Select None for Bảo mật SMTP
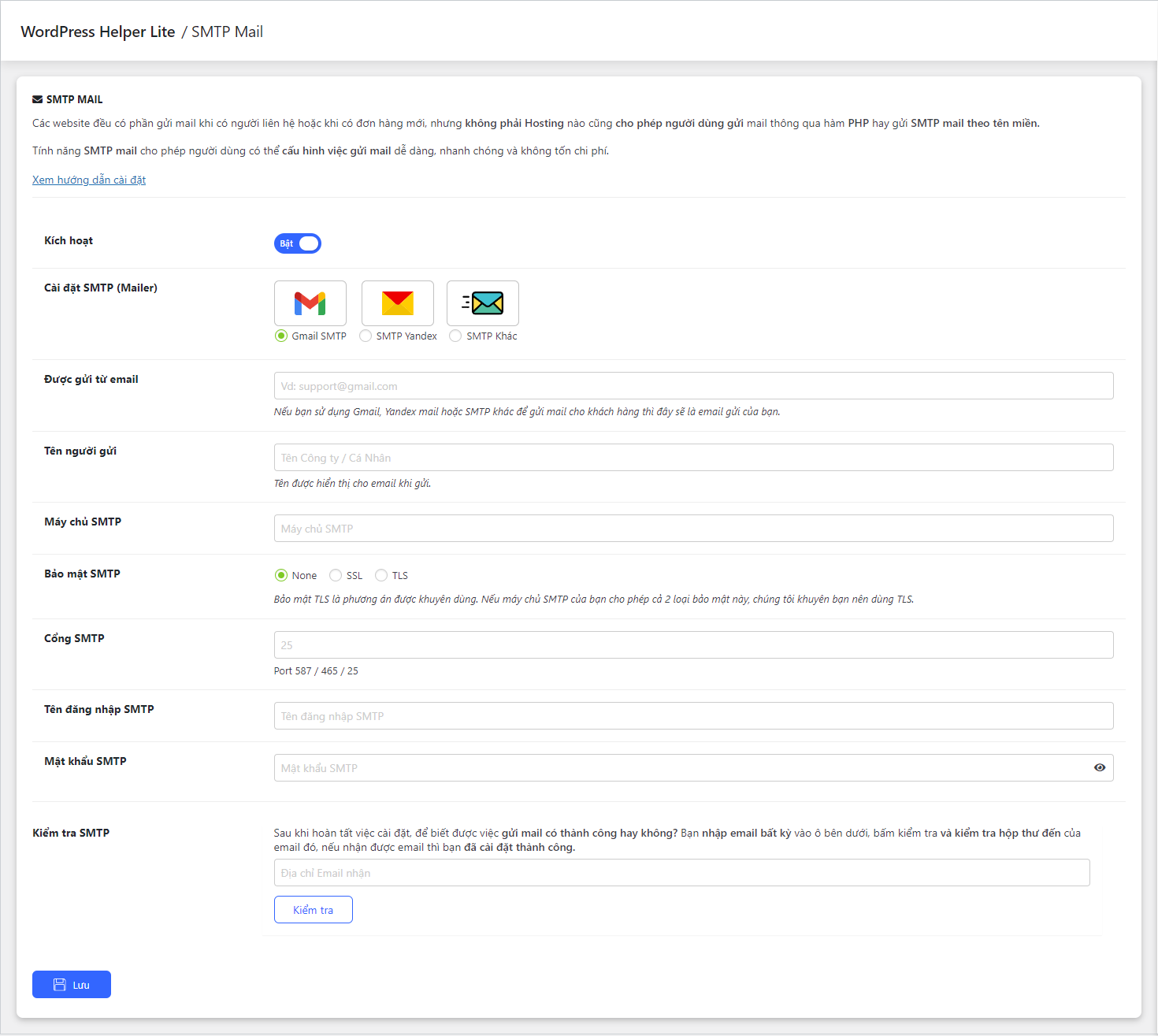The image size is (1158, 1036). 281,575
